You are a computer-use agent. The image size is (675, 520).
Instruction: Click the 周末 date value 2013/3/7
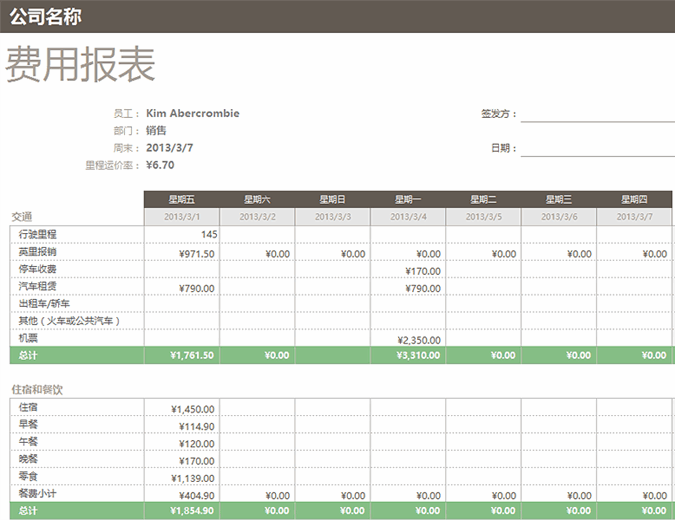pyautogui.click(x=169, y=147)
